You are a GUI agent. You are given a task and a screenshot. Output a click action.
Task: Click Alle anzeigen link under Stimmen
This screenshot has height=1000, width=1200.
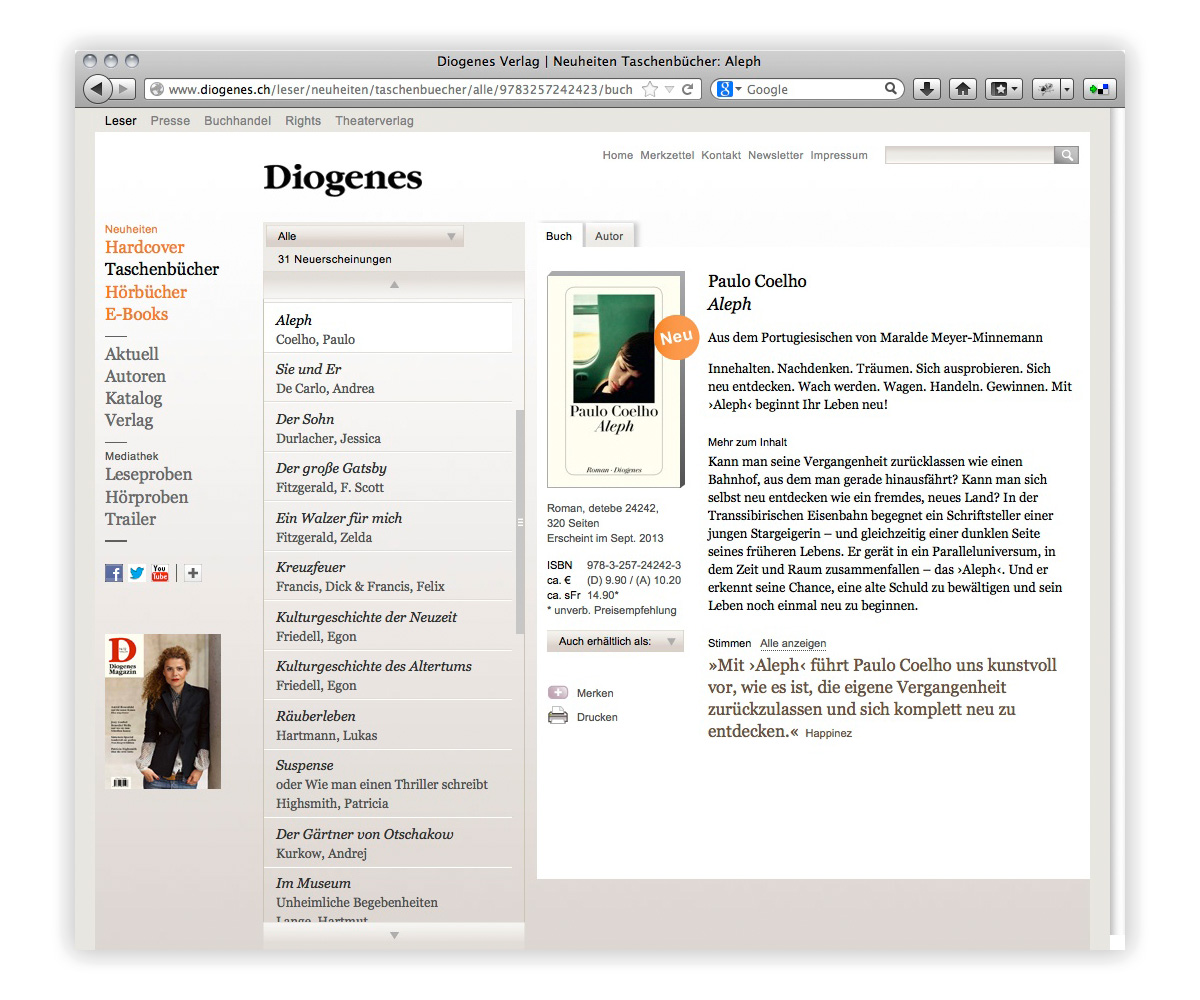(x=793, y=643)
